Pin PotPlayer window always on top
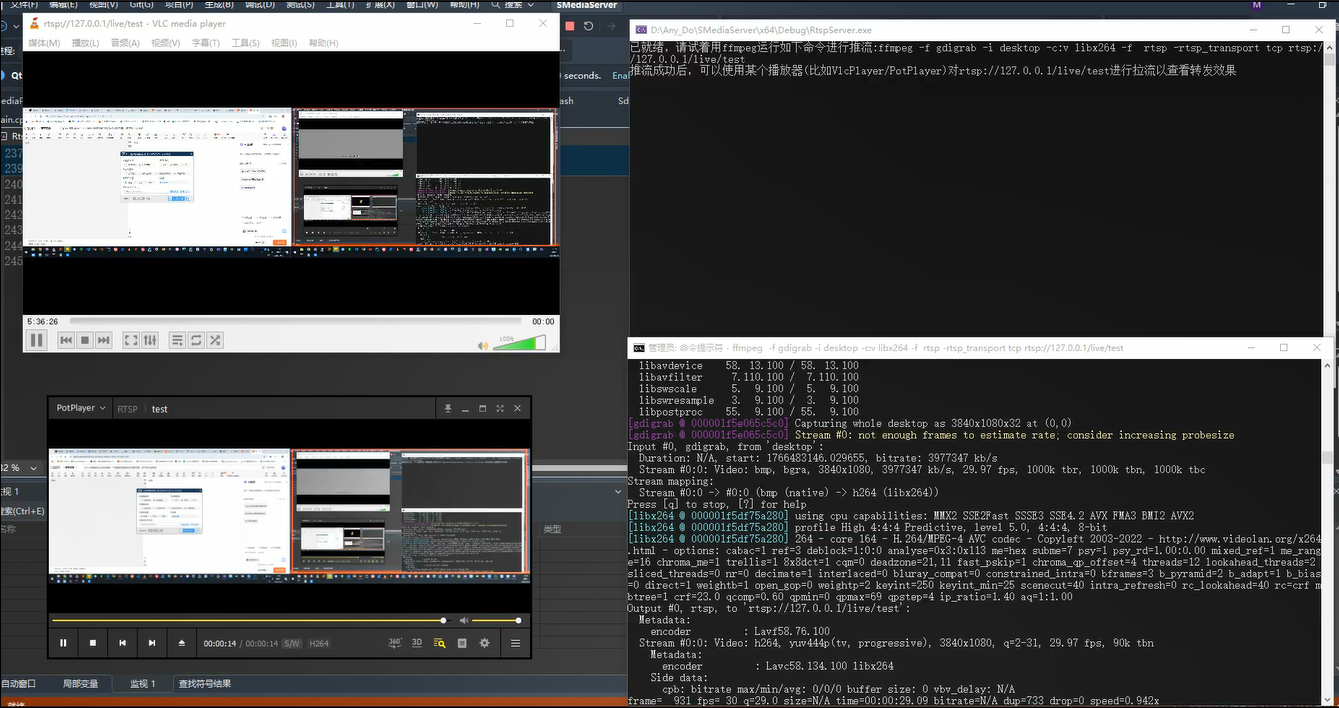 tap(448, 408)
